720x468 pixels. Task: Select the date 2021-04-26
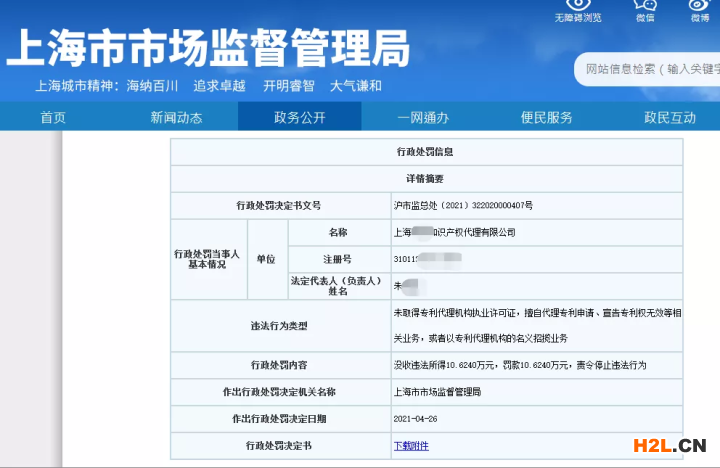pyautogui.click(x=415, y=419)
